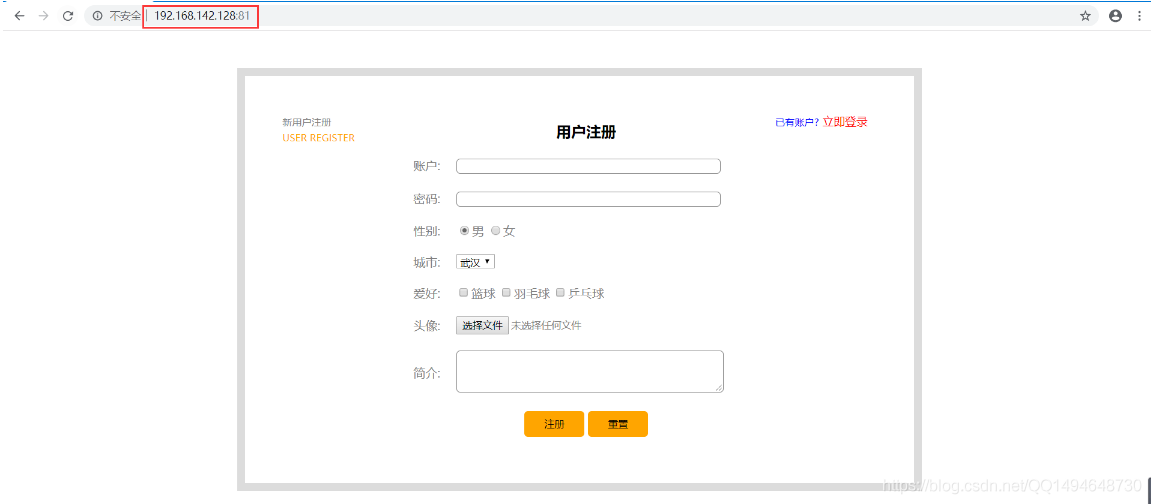Click inside the 简介 textarea
The image size is (1151, 504).
point(590,371)
